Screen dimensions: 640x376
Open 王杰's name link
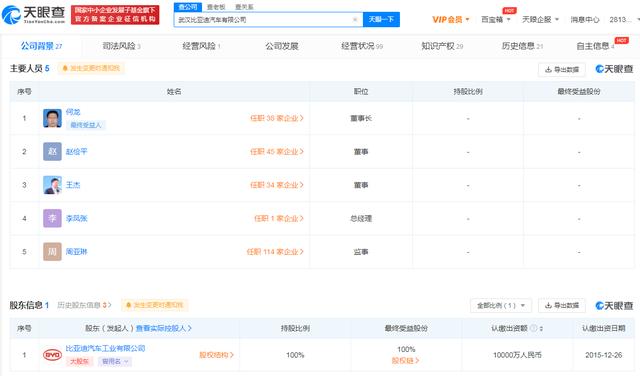(x=73, y=185)
